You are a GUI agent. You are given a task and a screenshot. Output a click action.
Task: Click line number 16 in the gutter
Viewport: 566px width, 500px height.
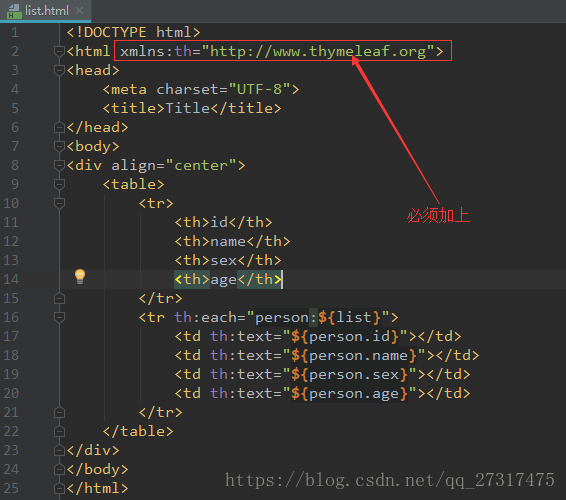(11, 317)
